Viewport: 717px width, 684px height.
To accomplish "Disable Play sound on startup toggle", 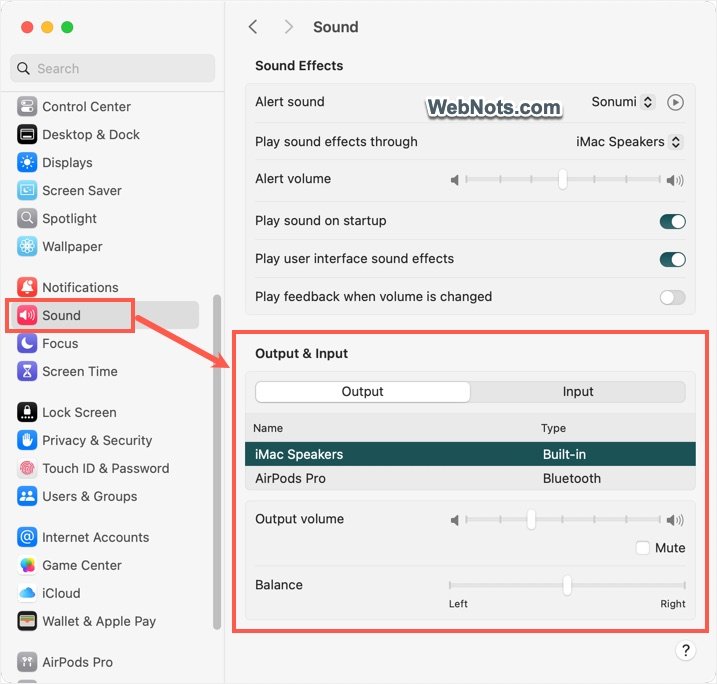I will pos(672,221).
